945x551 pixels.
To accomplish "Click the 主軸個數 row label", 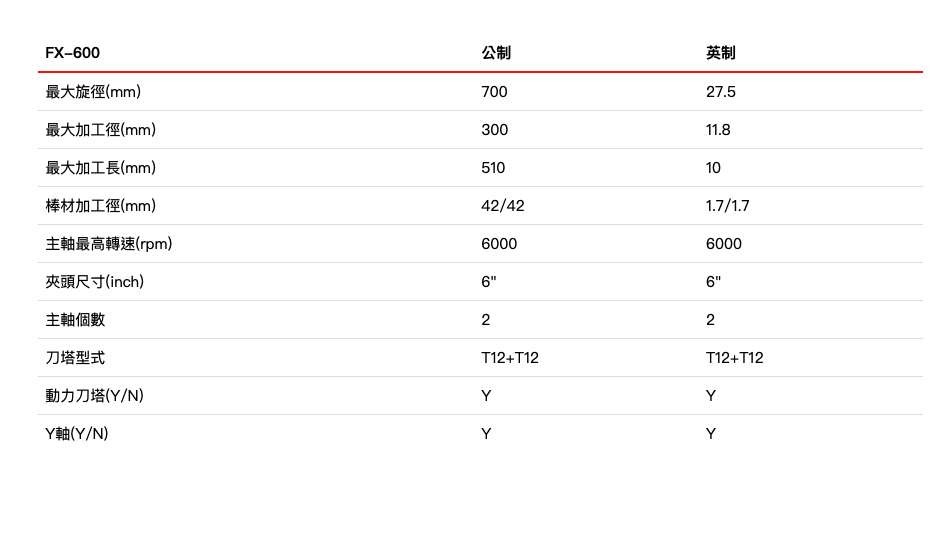I will pos(75,320).
